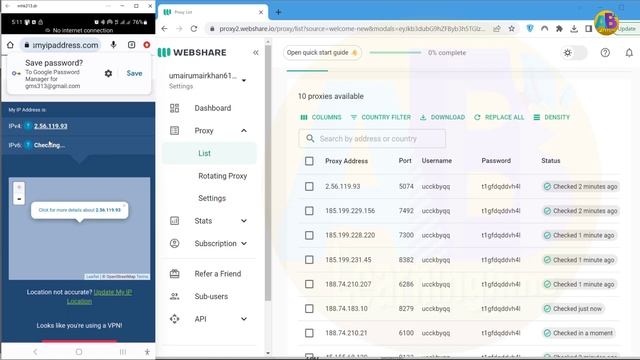Screen dimensions: 640x360
Task: Click the Dashboard grid icon
Action: (174, 108)
